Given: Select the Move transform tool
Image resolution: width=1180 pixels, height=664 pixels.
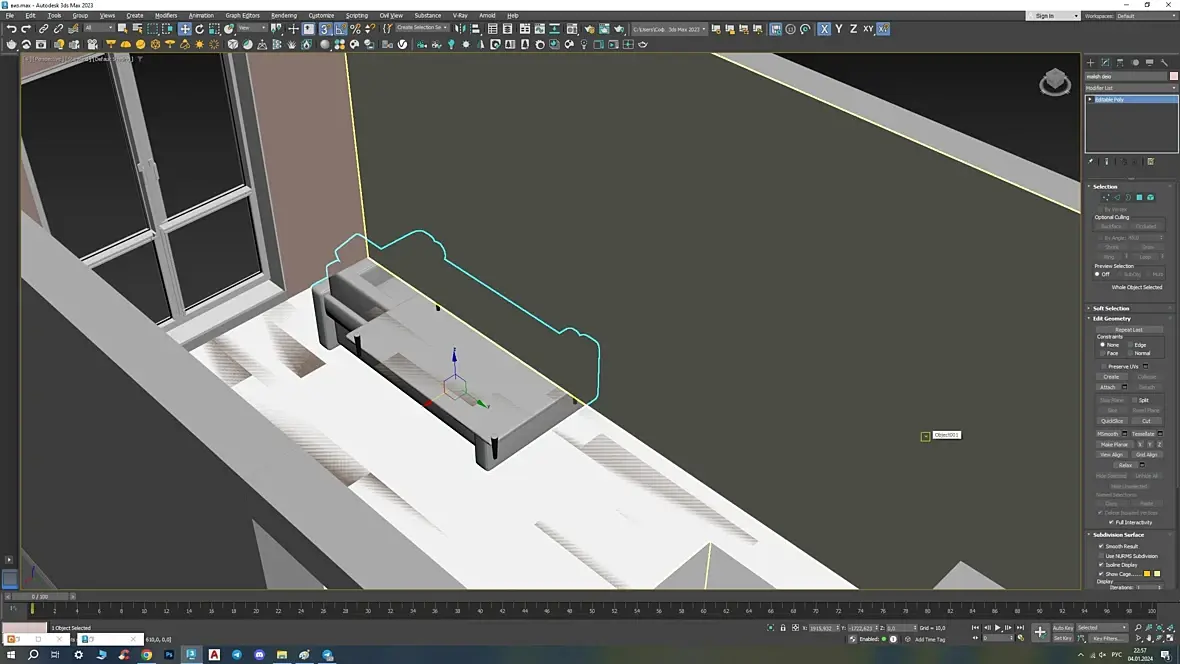Looking at the screenshot, I should coord(185,29).
